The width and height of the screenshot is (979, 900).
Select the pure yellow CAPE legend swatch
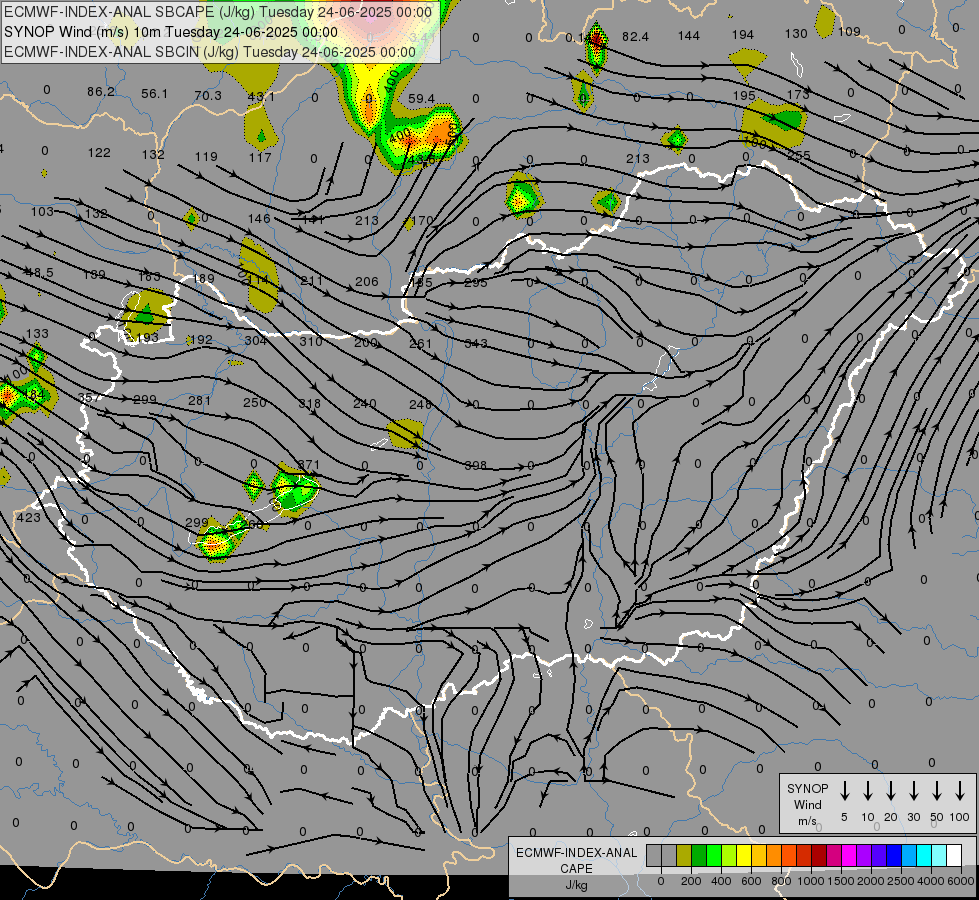[x=744, y=855]
